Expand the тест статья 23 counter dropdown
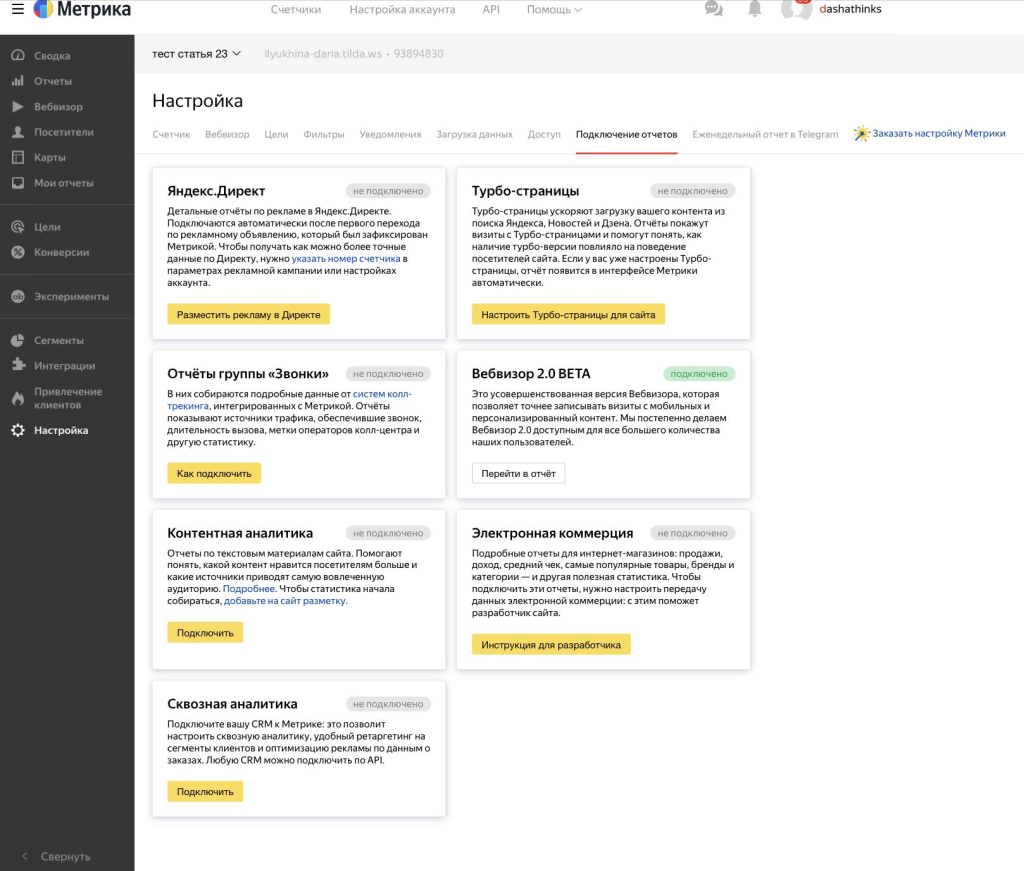Viewport: 1024px width, 871px height. (x=197, y=54)
